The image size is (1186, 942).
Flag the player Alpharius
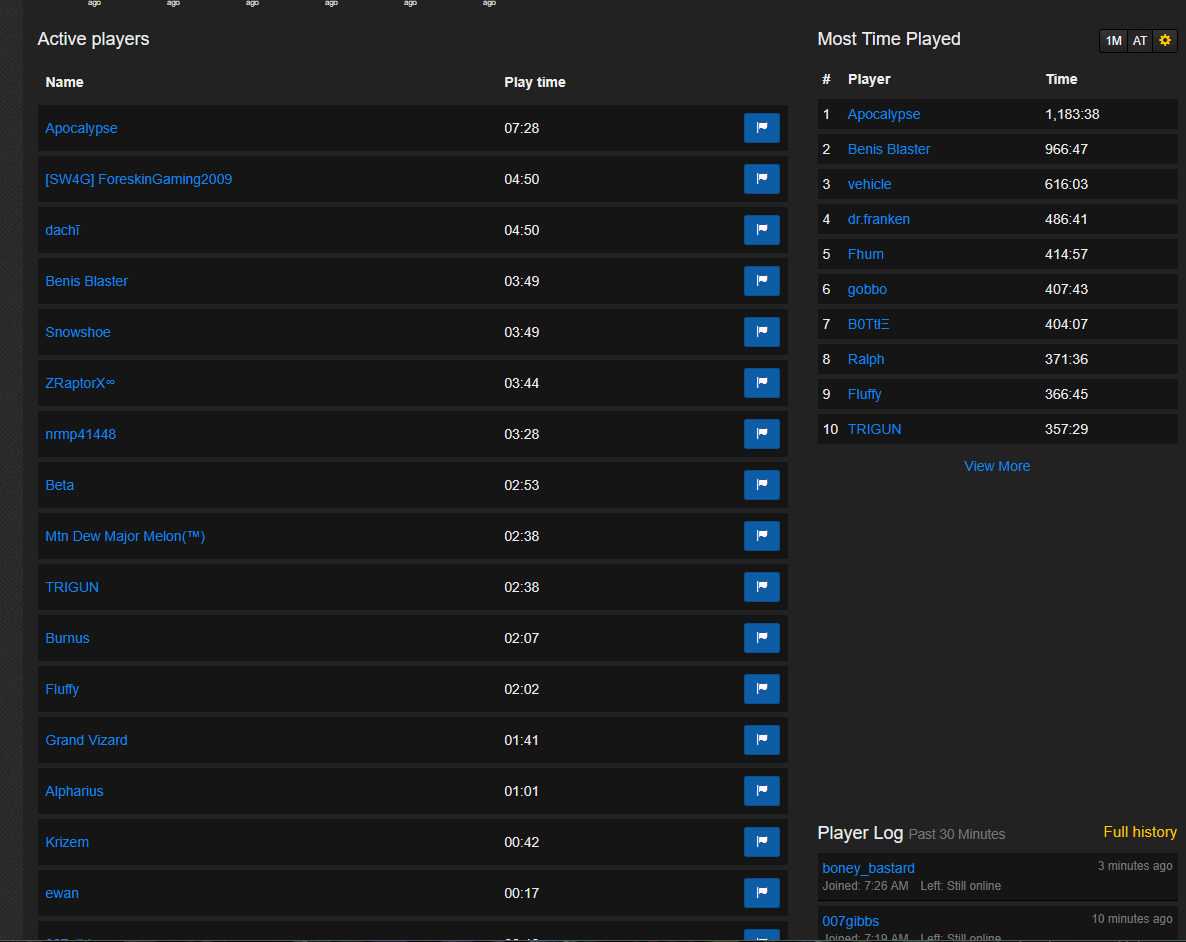point(762,791)
